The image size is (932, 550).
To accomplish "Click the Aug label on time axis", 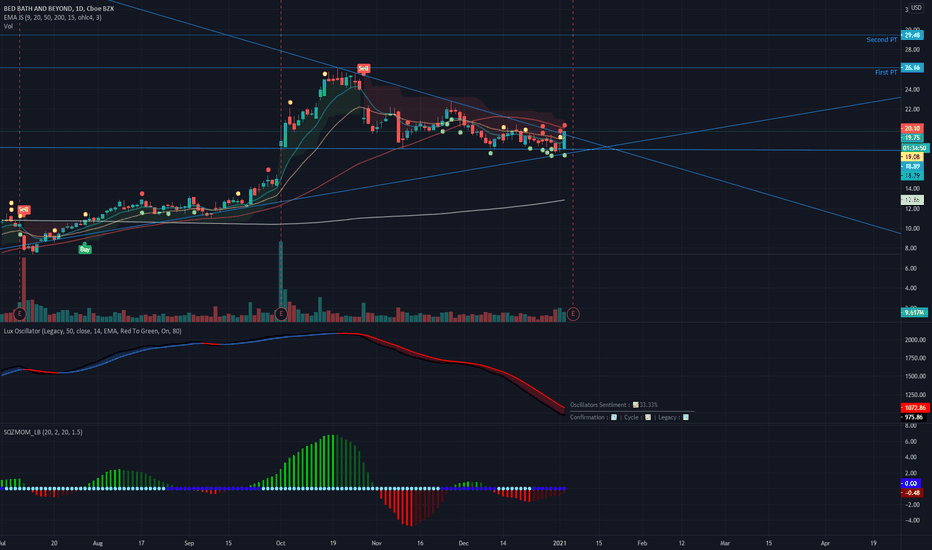I will (98, 543).
